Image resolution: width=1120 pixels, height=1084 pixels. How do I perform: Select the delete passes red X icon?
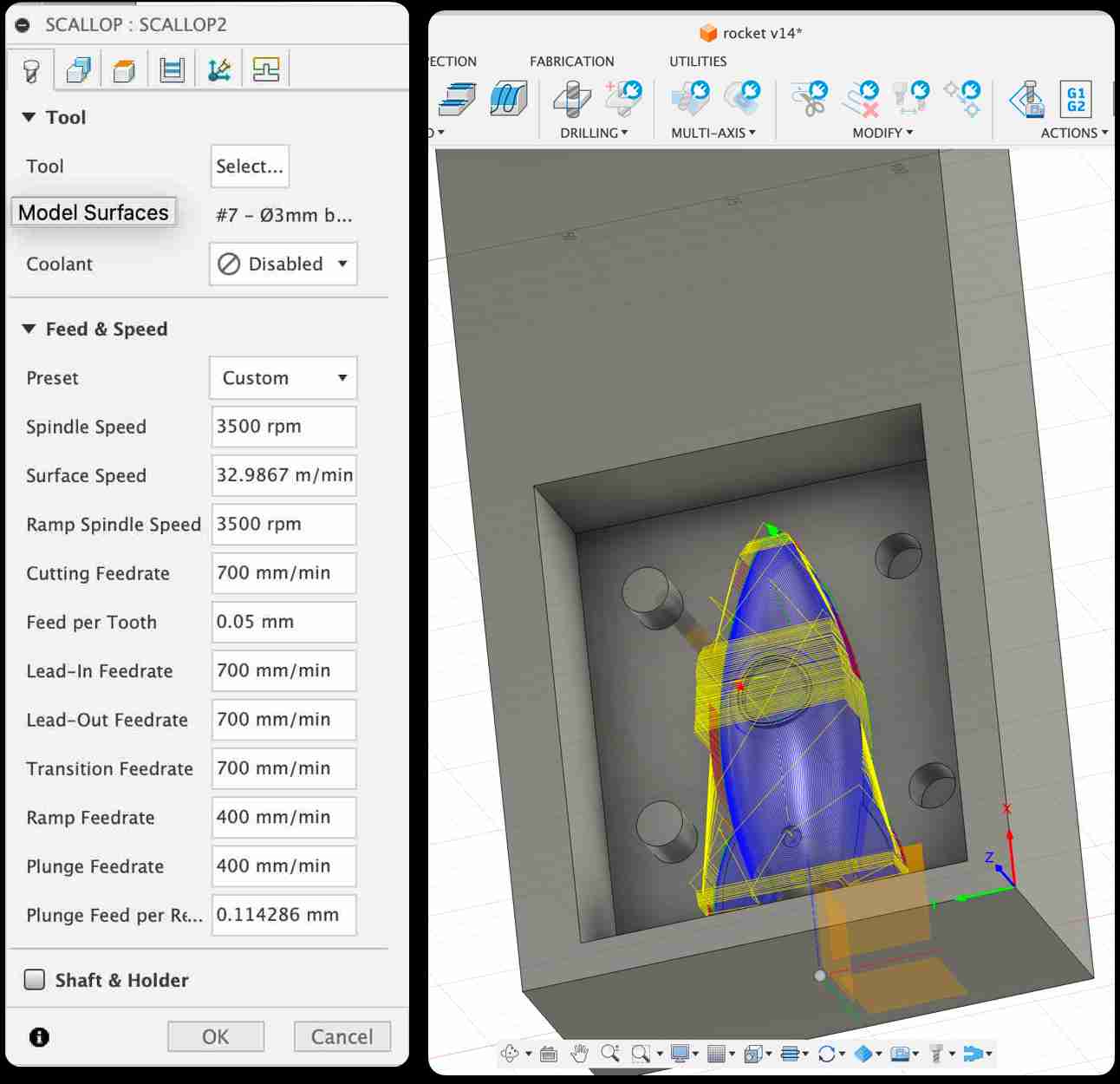[x=861, y=99]
